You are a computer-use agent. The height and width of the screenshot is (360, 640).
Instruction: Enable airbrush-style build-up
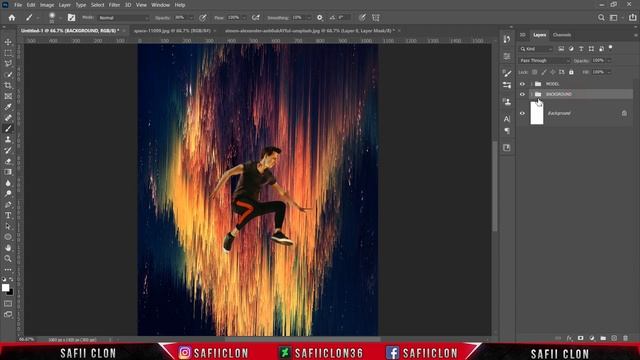pyautogui.click(x=256, y=18)
